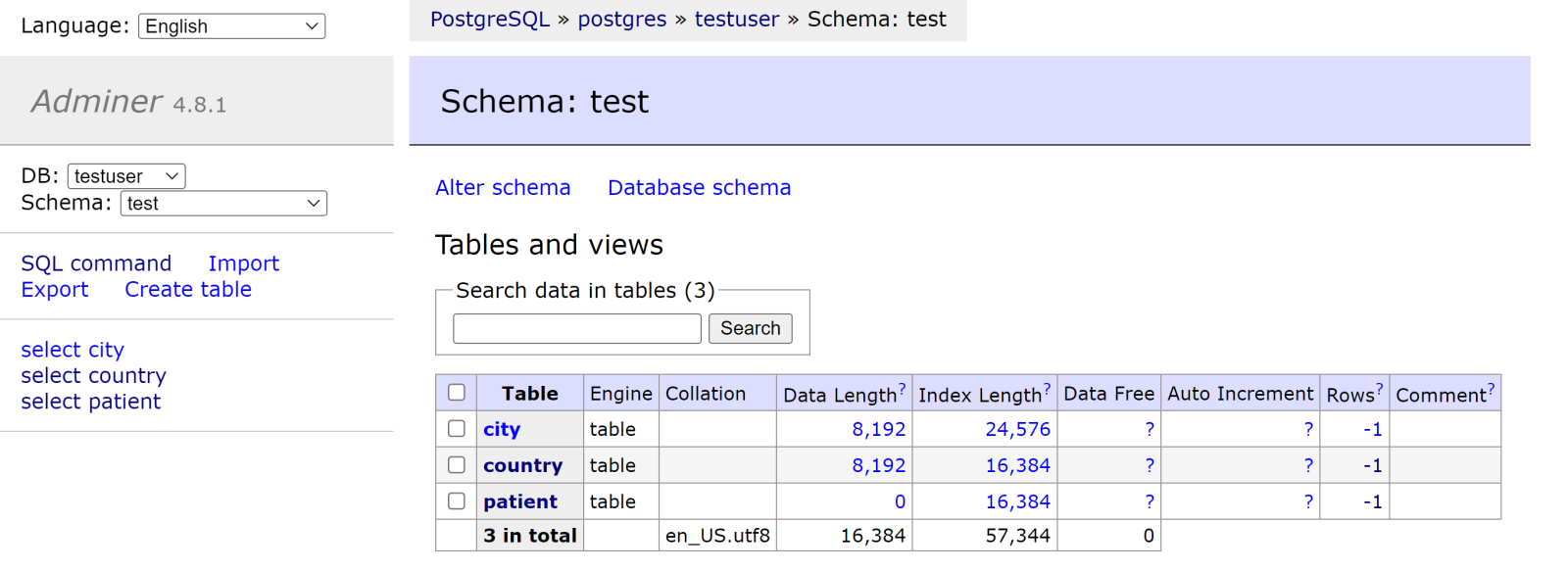Toggle the select-all tables checkbox
Viewport: 1568px width, 571px height.
coord(457,393)
